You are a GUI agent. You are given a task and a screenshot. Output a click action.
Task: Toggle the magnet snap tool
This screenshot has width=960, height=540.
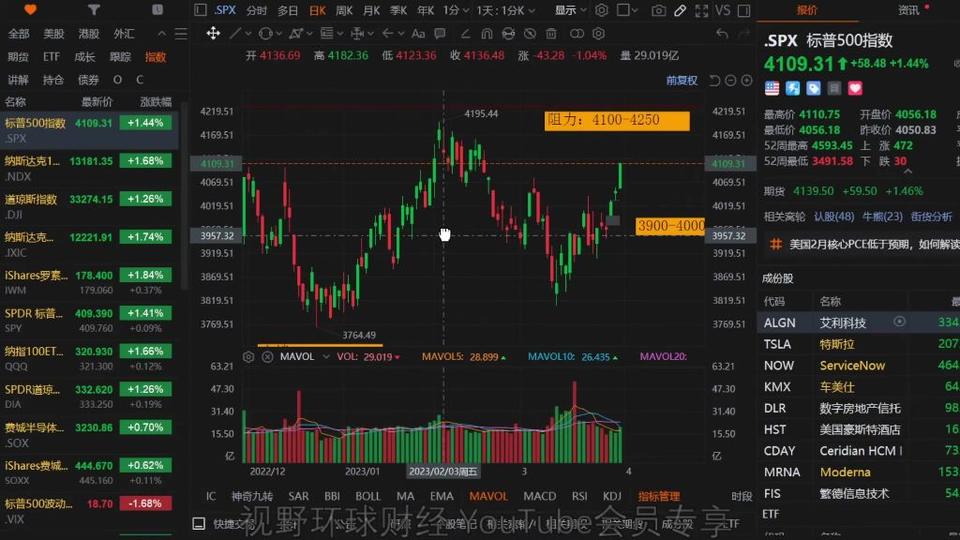pos(487,33)
